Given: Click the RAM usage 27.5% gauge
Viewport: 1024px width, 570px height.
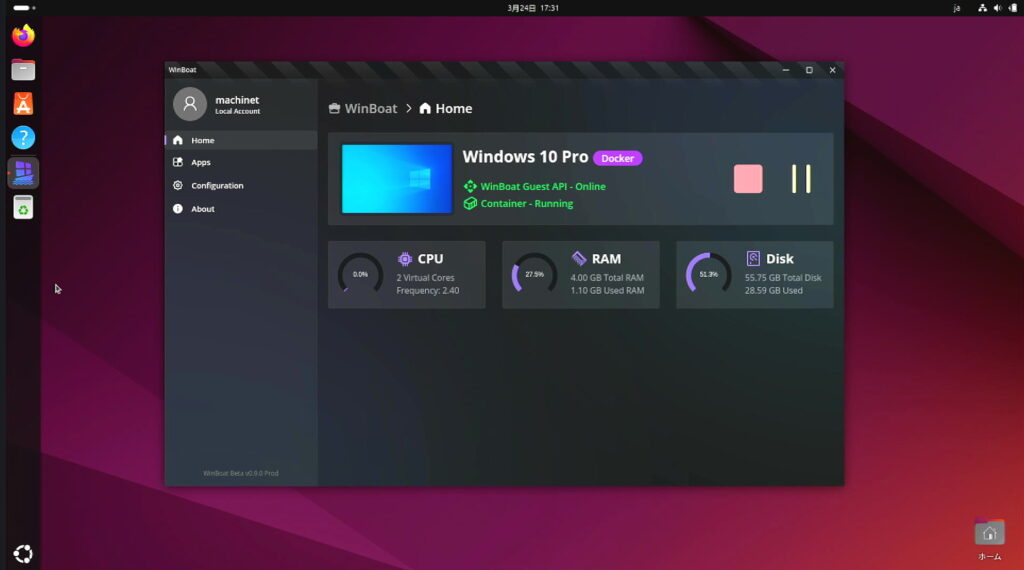Looking at the screenshot, I should click(x=534, y=274).
